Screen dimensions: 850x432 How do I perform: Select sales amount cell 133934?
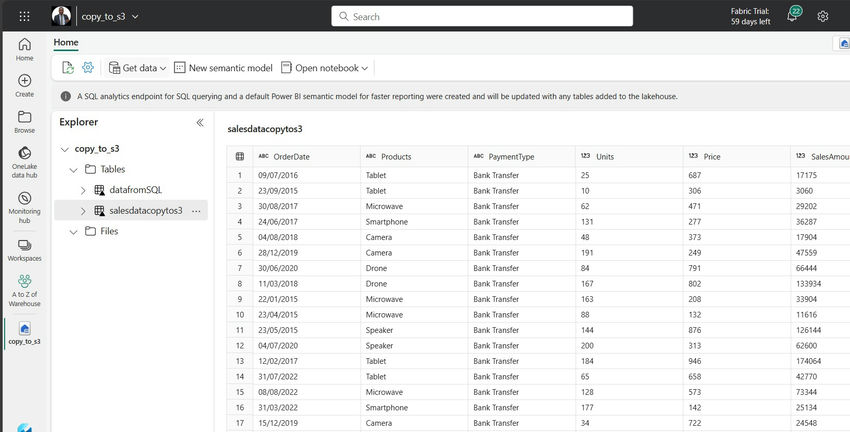tap(820, 283)
